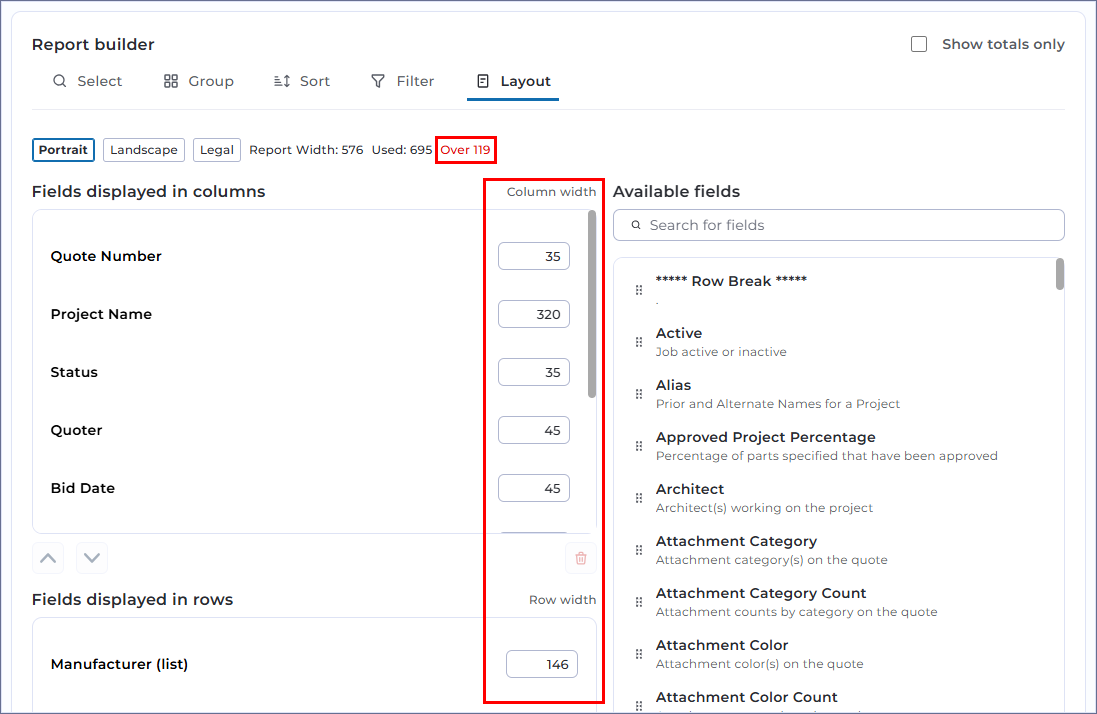Open the Sort tab
The height and width of the screenshot is (714, 1097).
pyautogui.click(x=302, y=81)
